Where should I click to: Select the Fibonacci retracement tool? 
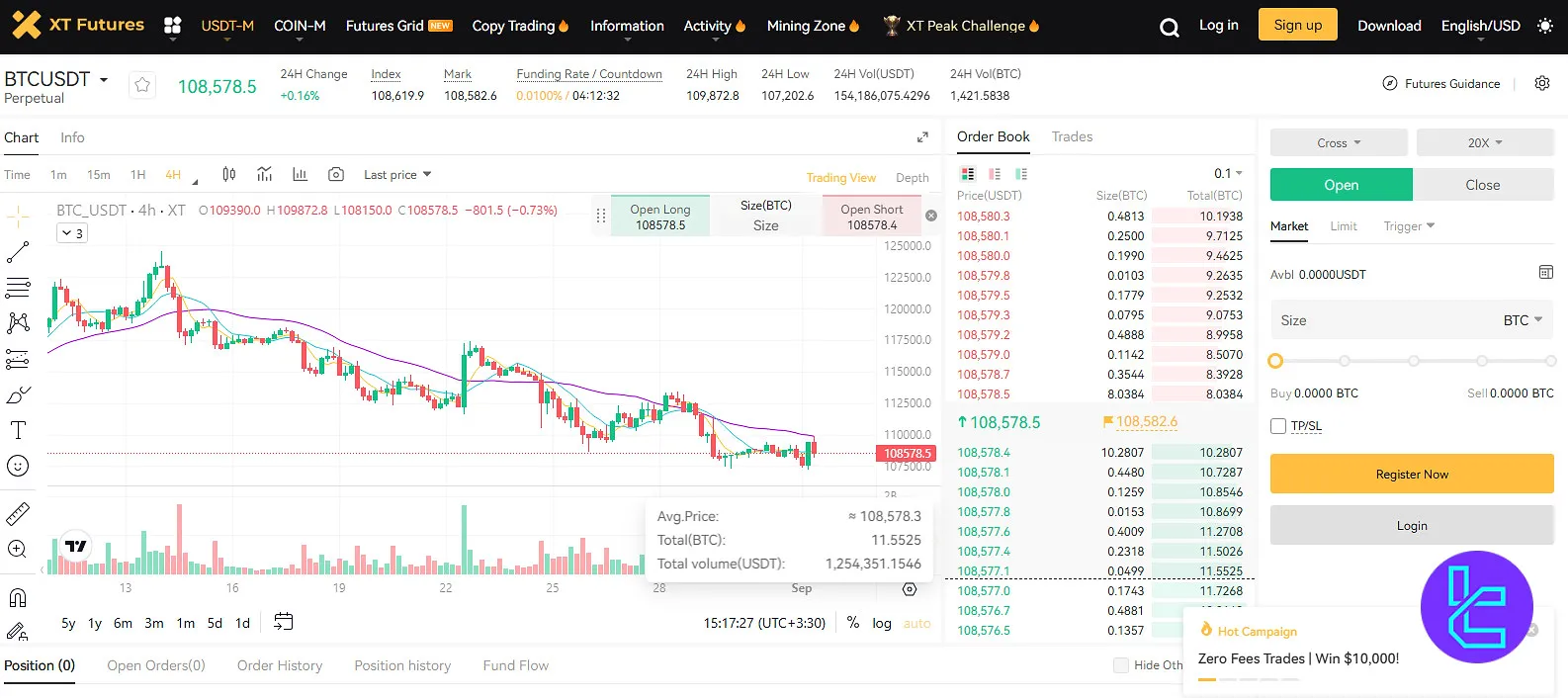click(18, 288)
